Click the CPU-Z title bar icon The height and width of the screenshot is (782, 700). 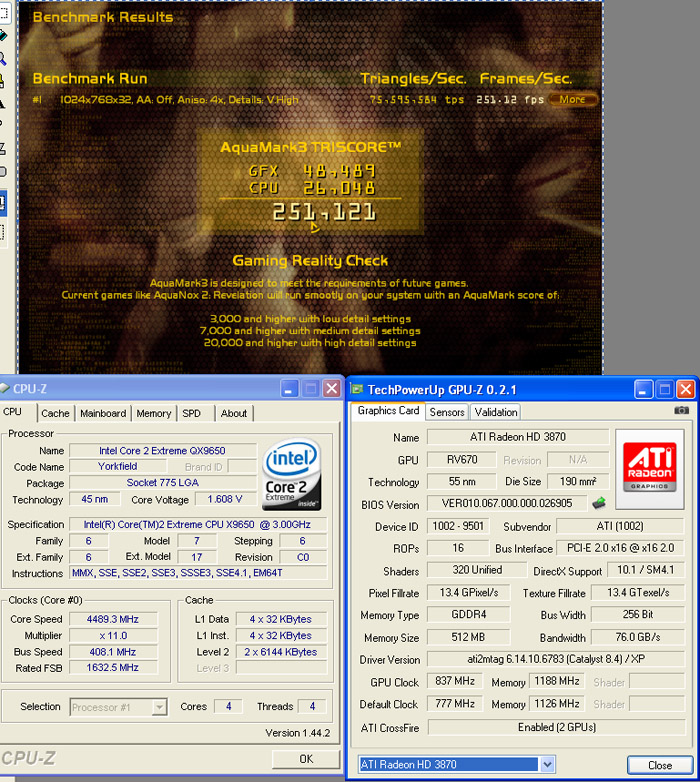pos(4,388)
